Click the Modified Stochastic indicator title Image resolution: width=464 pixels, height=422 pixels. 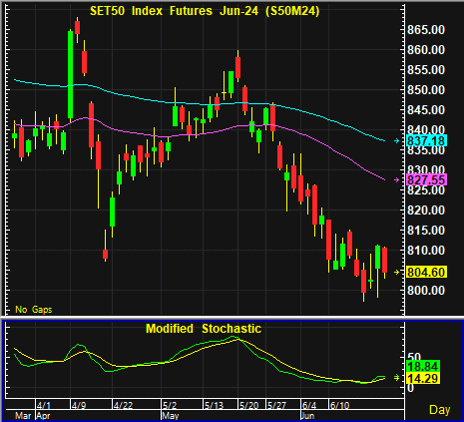(x=204, y=329)
